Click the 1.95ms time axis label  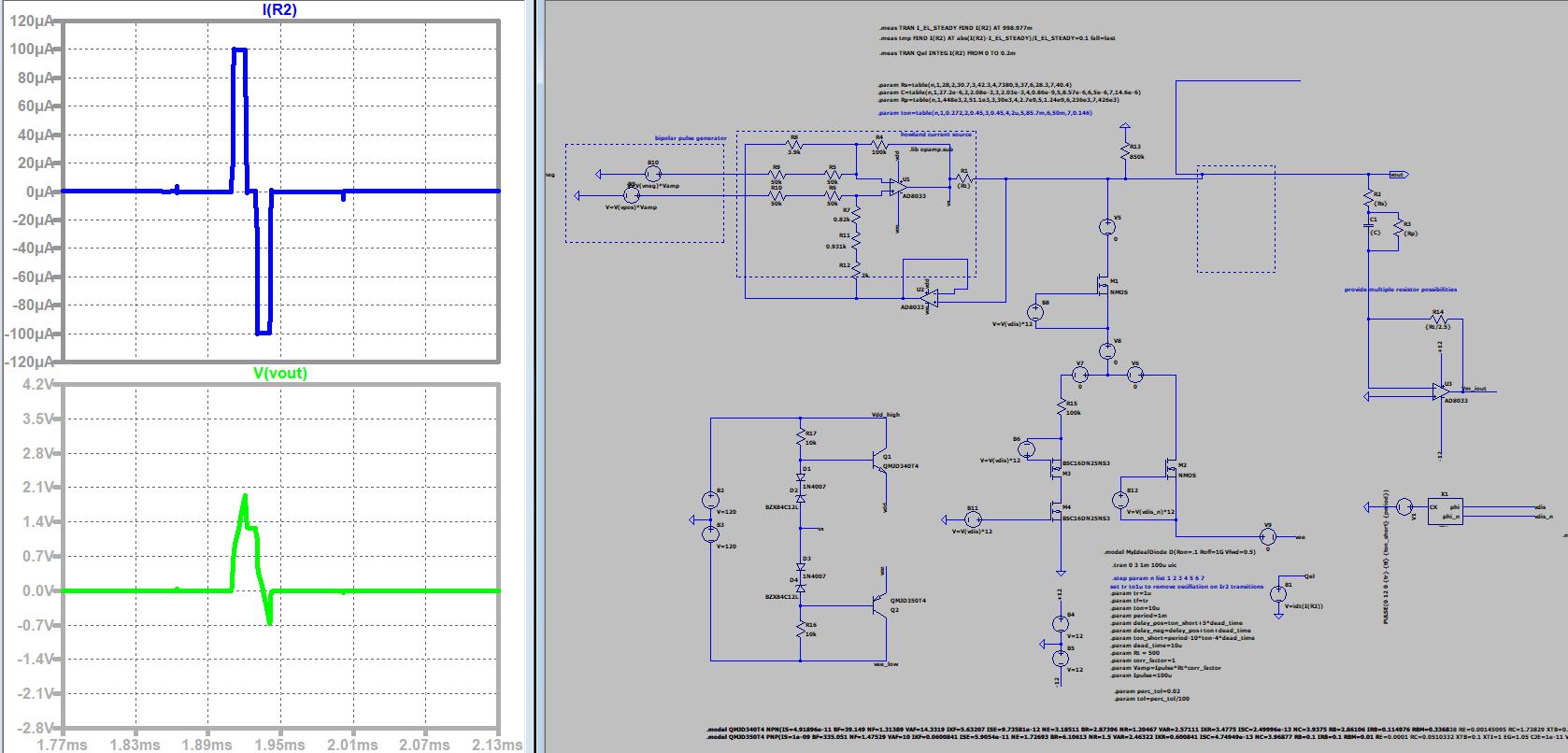tap(279, 745)
